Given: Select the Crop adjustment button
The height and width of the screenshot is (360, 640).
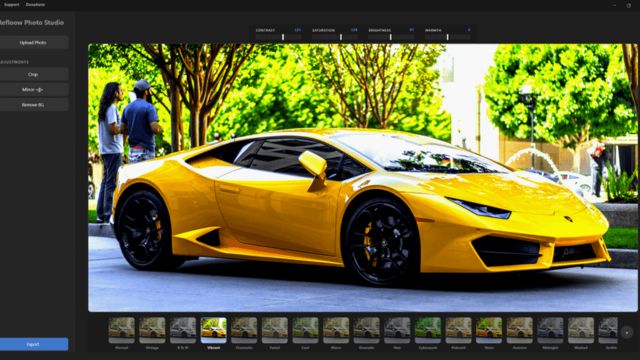Looking at the screenshot, I should coord(33,74).
